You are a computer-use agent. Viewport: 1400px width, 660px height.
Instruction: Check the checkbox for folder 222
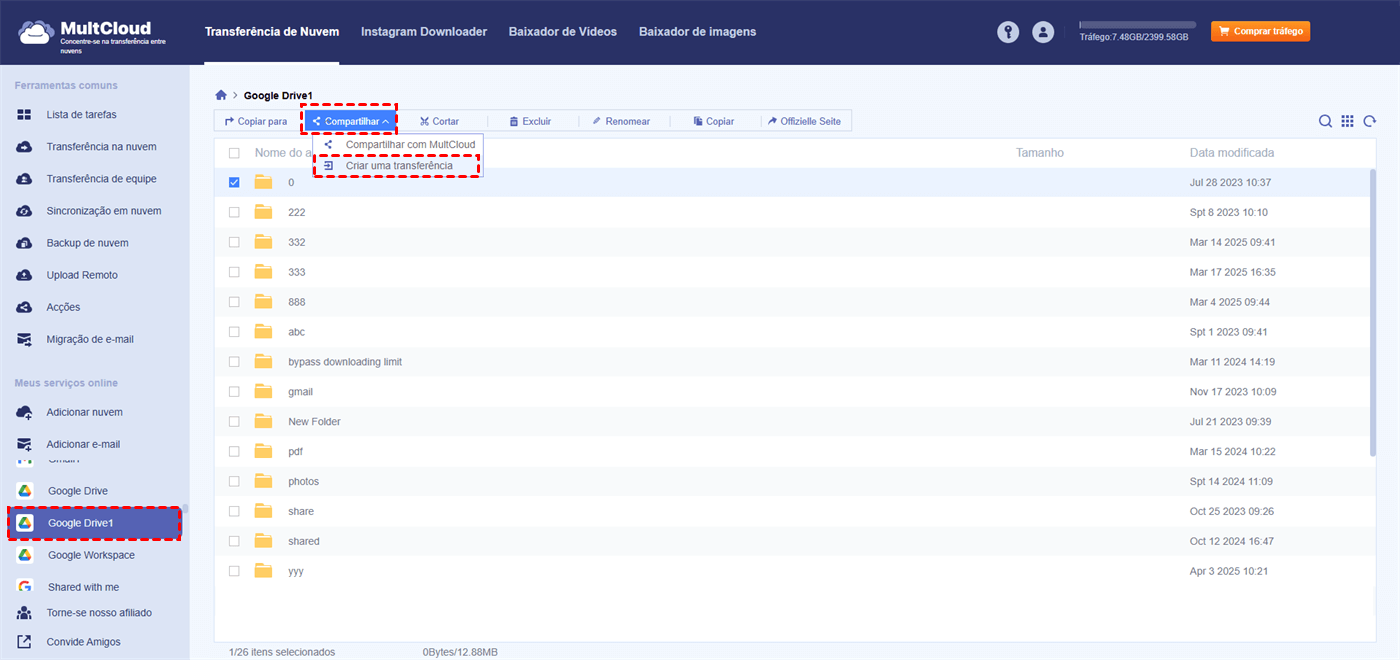pyautogui.click(x=234, y=212)
